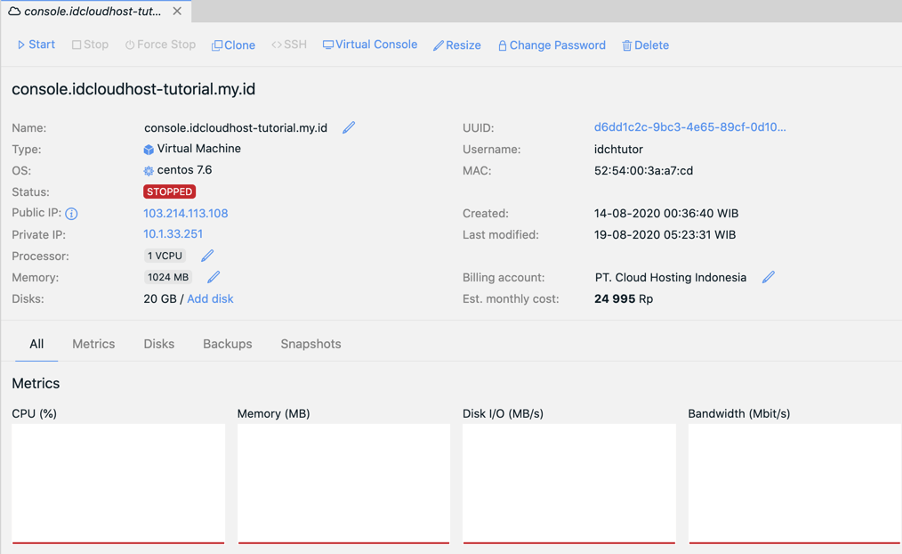Click the centos 7.6 OS text
The width and height of the screenshot is (902, 554).
(x=184, y=170)
